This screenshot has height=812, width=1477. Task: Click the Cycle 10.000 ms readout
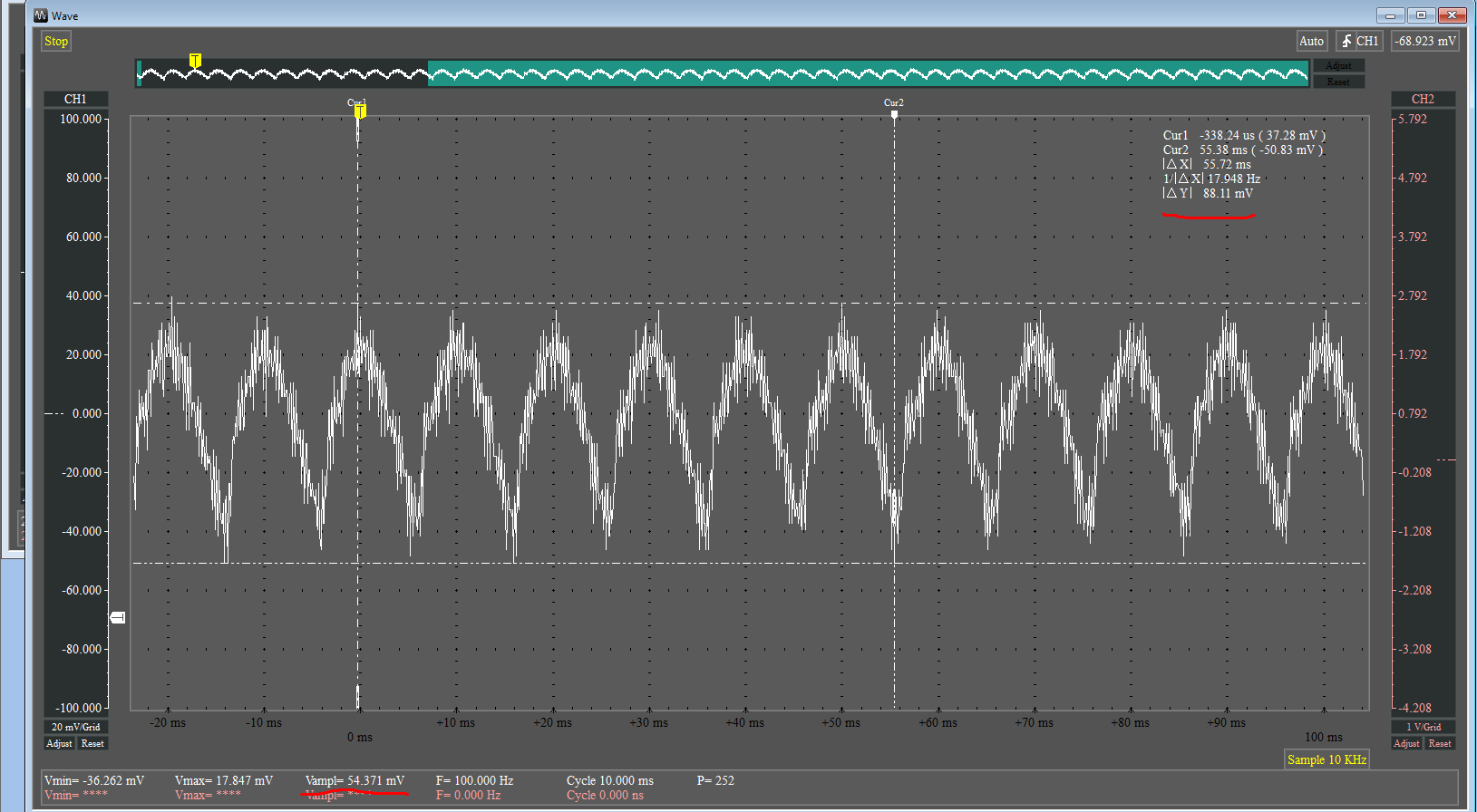(x=609, y=780)
